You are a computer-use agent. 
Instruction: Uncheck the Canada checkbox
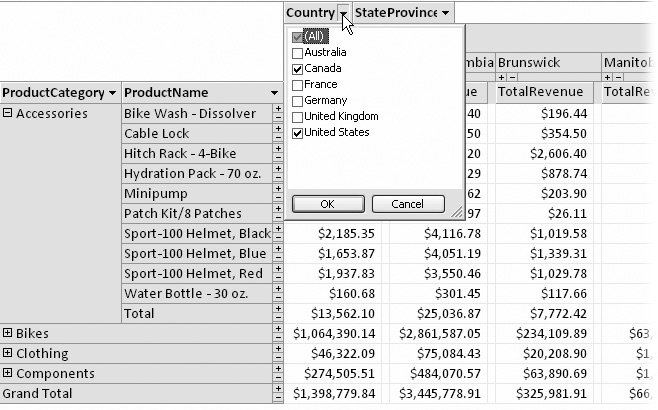(297, 68)
